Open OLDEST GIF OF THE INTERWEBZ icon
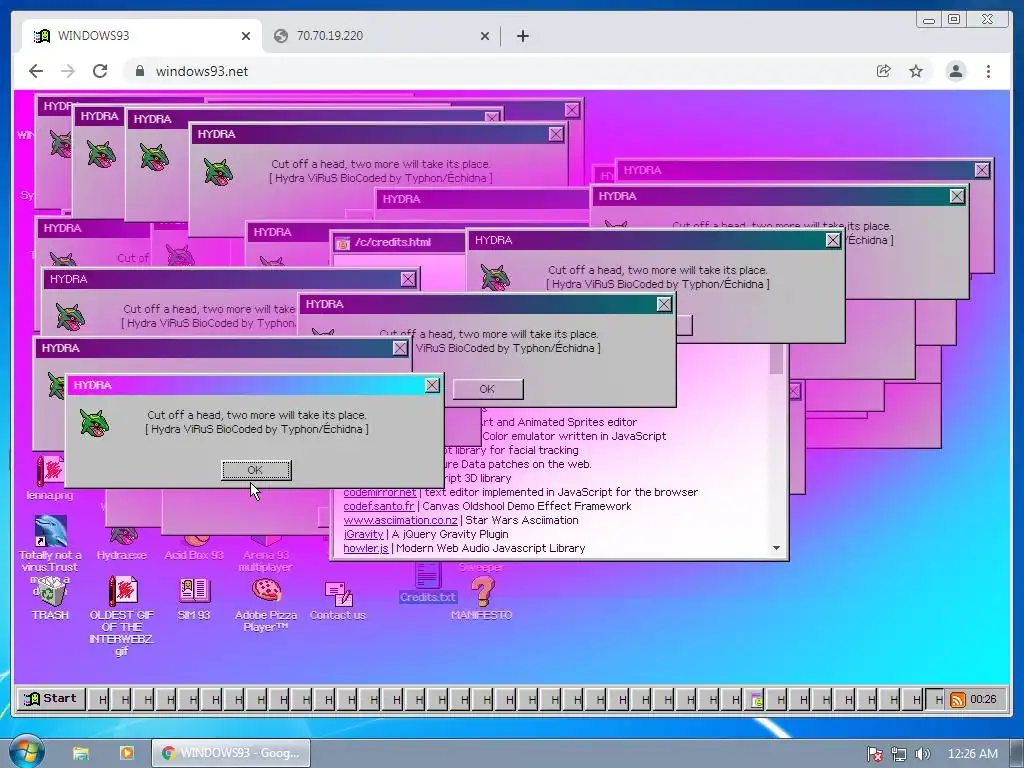The height and width of the screenshot is (768, 1024). (x=121, y=615)
